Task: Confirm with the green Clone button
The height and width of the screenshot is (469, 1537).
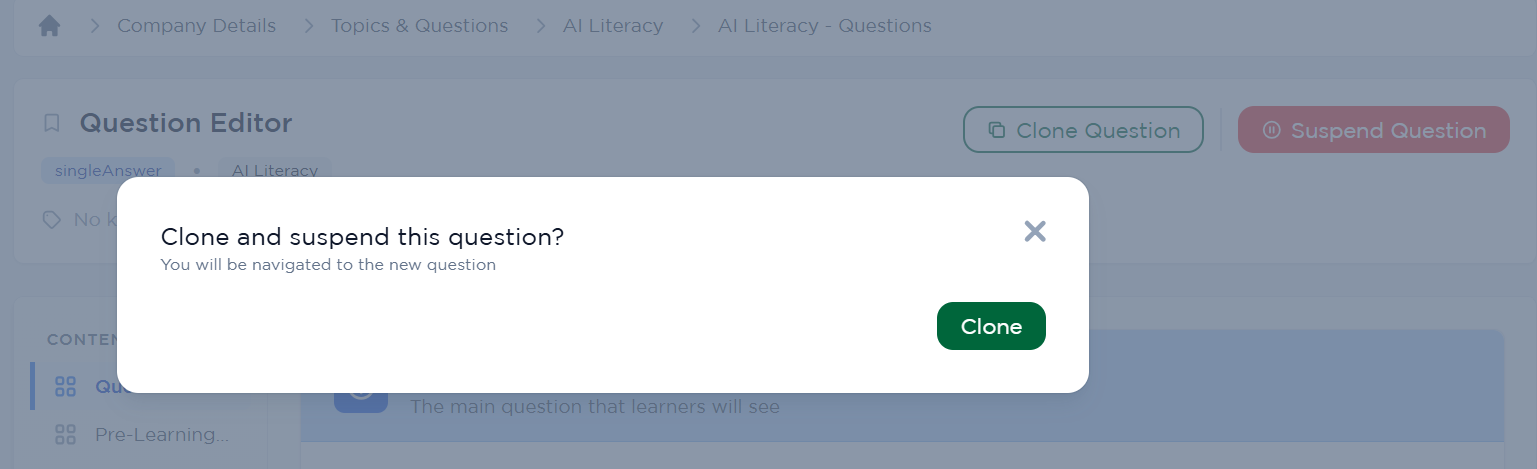Action: point(991,326)
